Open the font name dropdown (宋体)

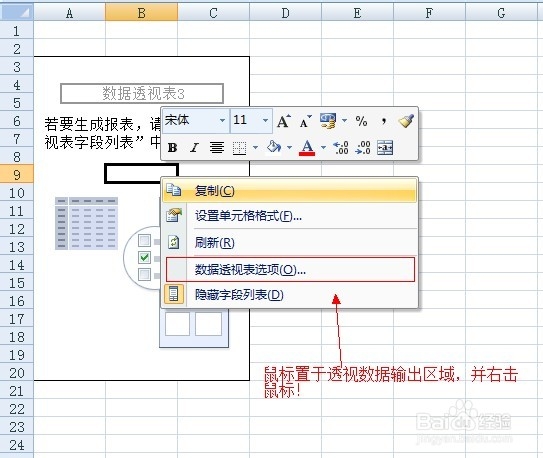222,121
